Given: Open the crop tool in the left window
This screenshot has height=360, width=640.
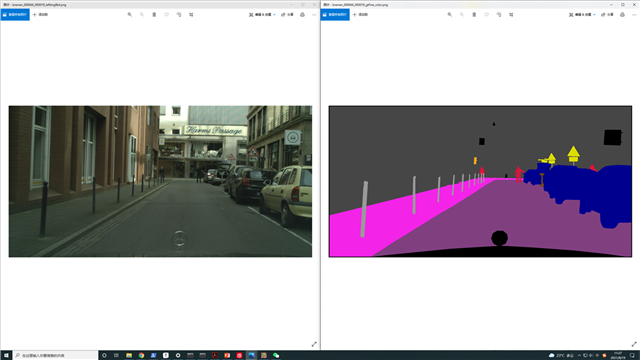Looking at the screenshot, I should coord(191,15).
